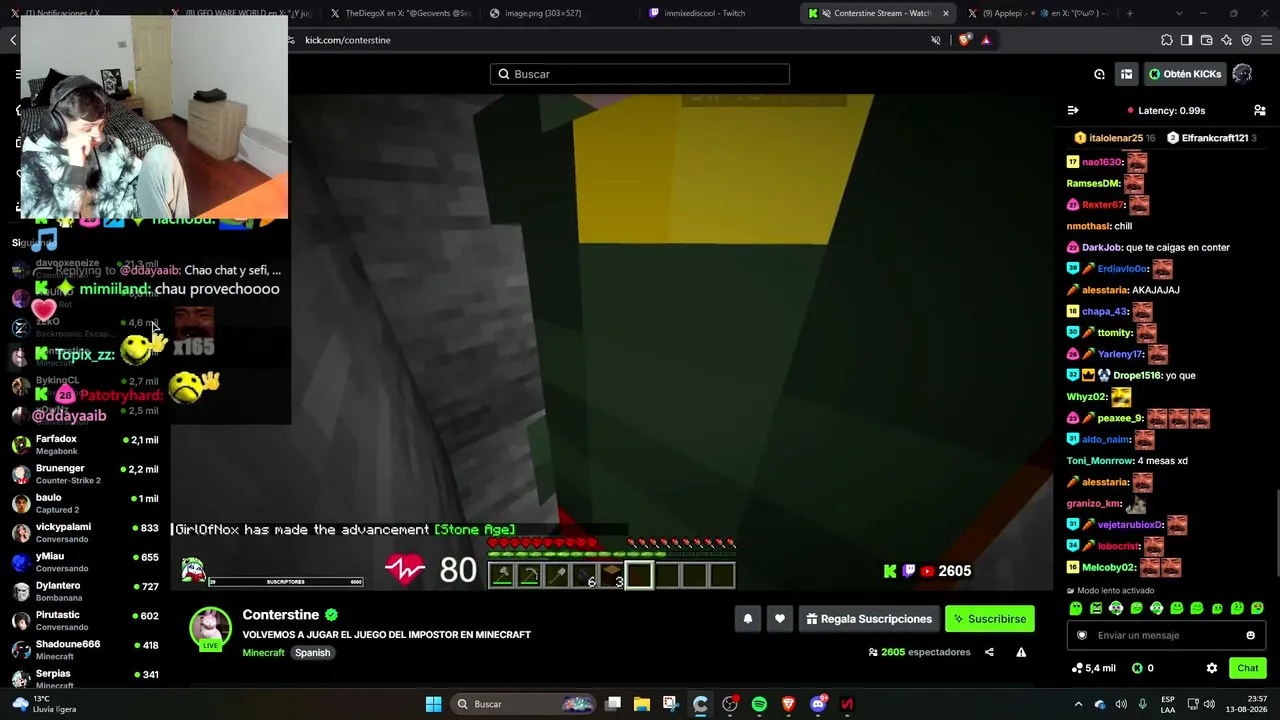Viewport: 1280px width, 720px height.
Task: Open the browser extensions puzzle icon
Action: (x=1167, y=40)
